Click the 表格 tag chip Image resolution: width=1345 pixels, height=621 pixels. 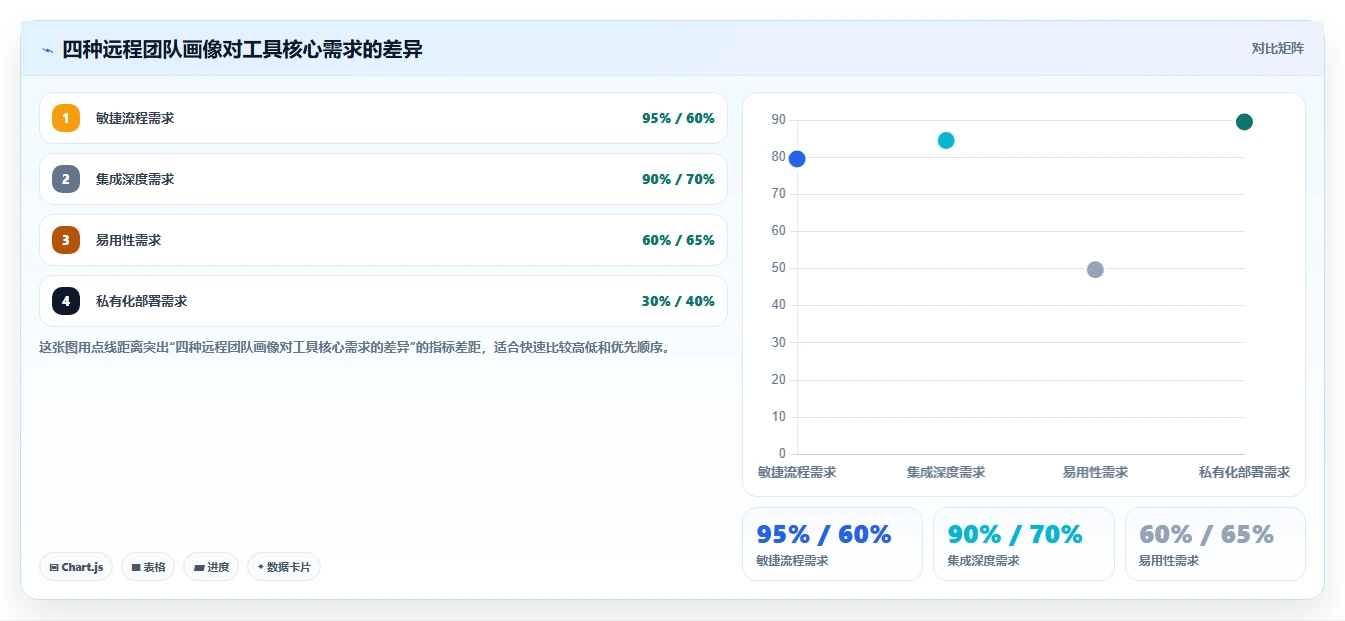148,567
